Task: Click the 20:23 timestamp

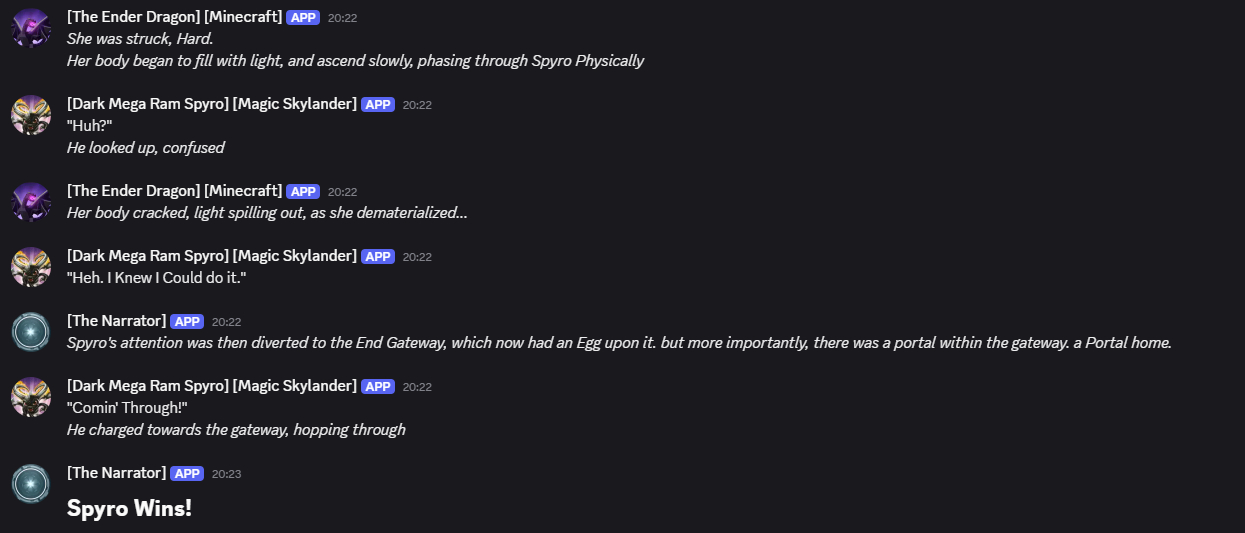Action: click(x=226, y=474)
